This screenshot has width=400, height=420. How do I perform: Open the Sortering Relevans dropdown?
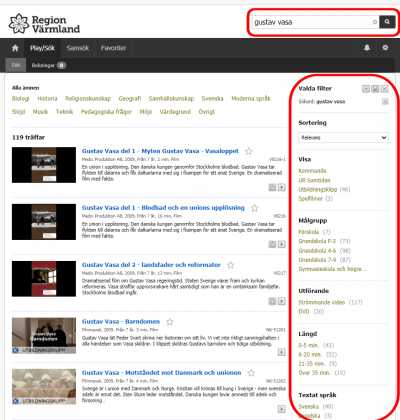(x=343, y=137)
